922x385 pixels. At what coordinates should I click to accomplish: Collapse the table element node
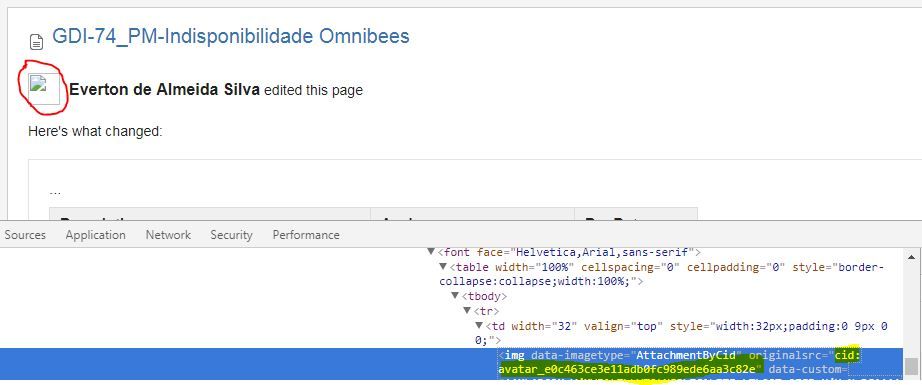pos(443,267)
